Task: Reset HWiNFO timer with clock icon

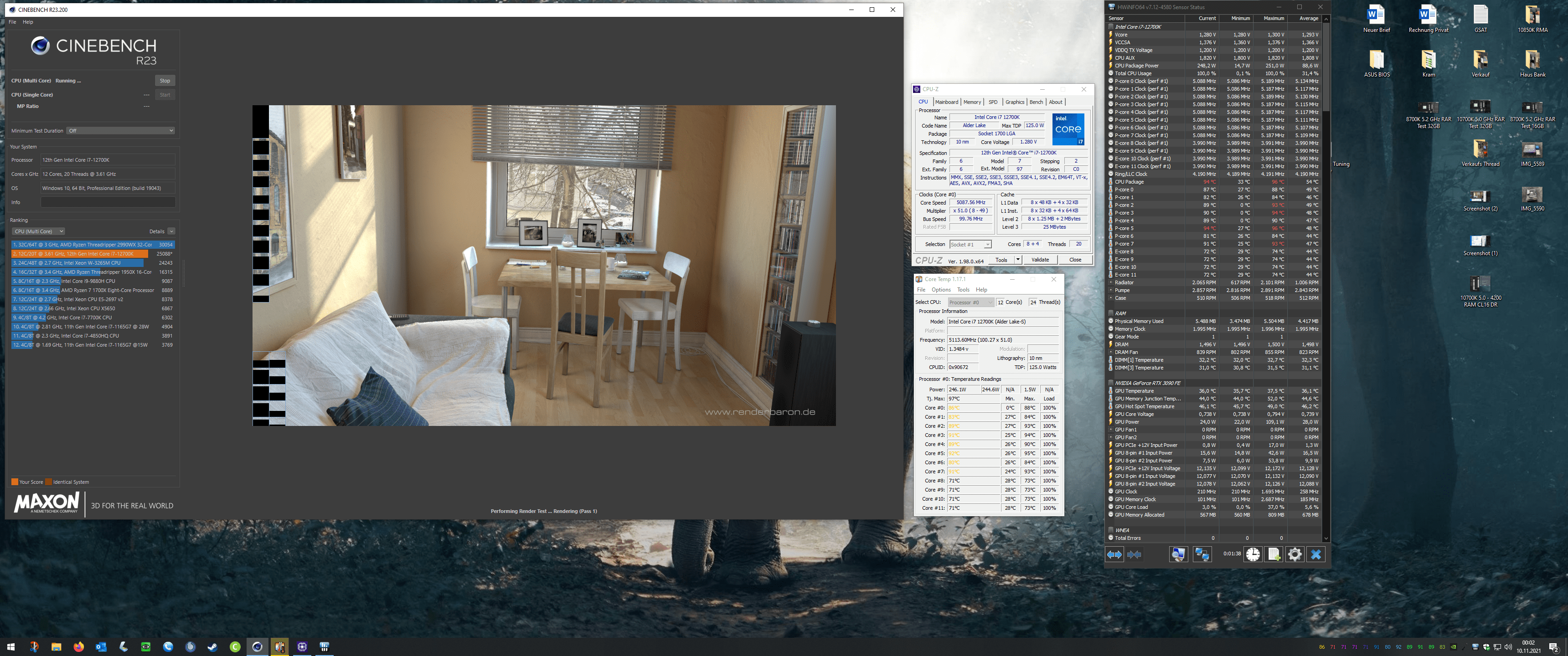Action: click(x=1253, y=554)
